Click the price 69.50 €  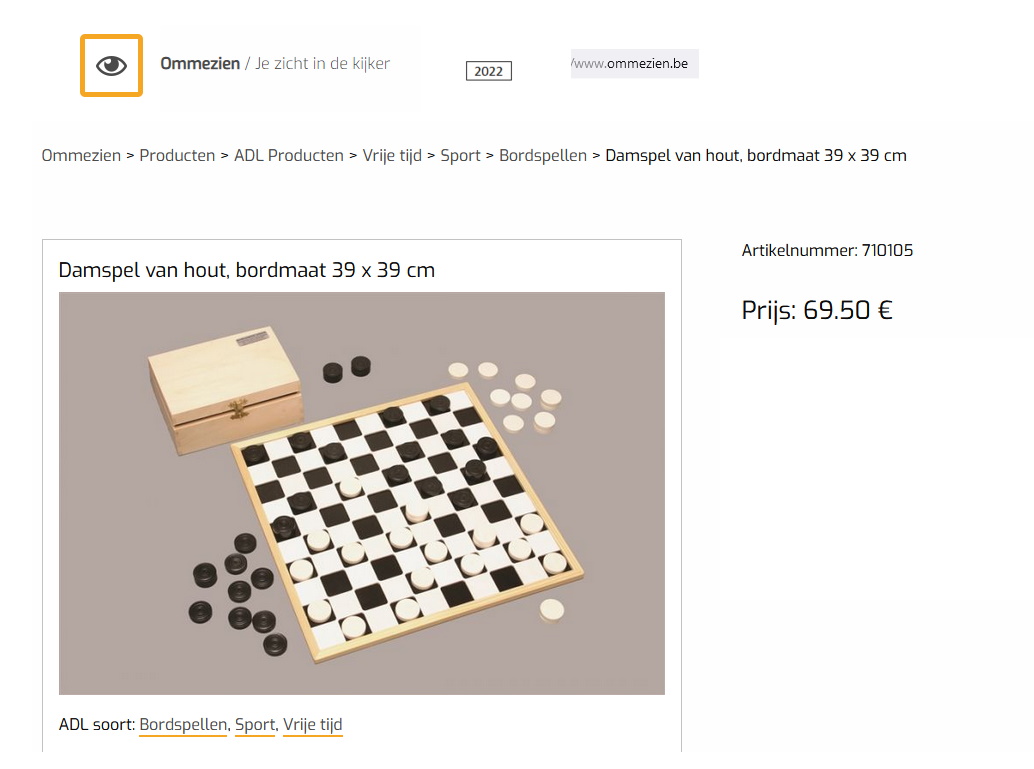(817, 310)
